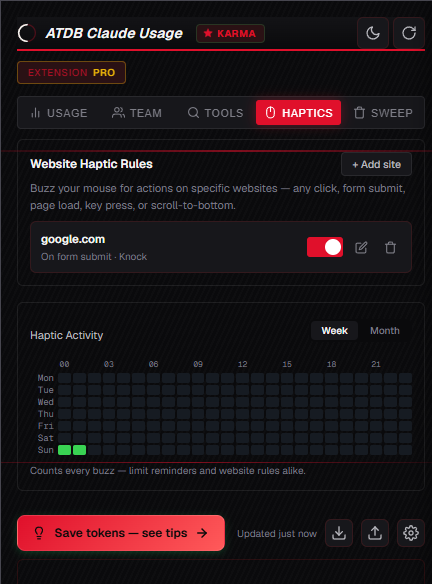Refresh usage data with the reload icon
Screen dimensions: 432x584
tap(409, 33)
